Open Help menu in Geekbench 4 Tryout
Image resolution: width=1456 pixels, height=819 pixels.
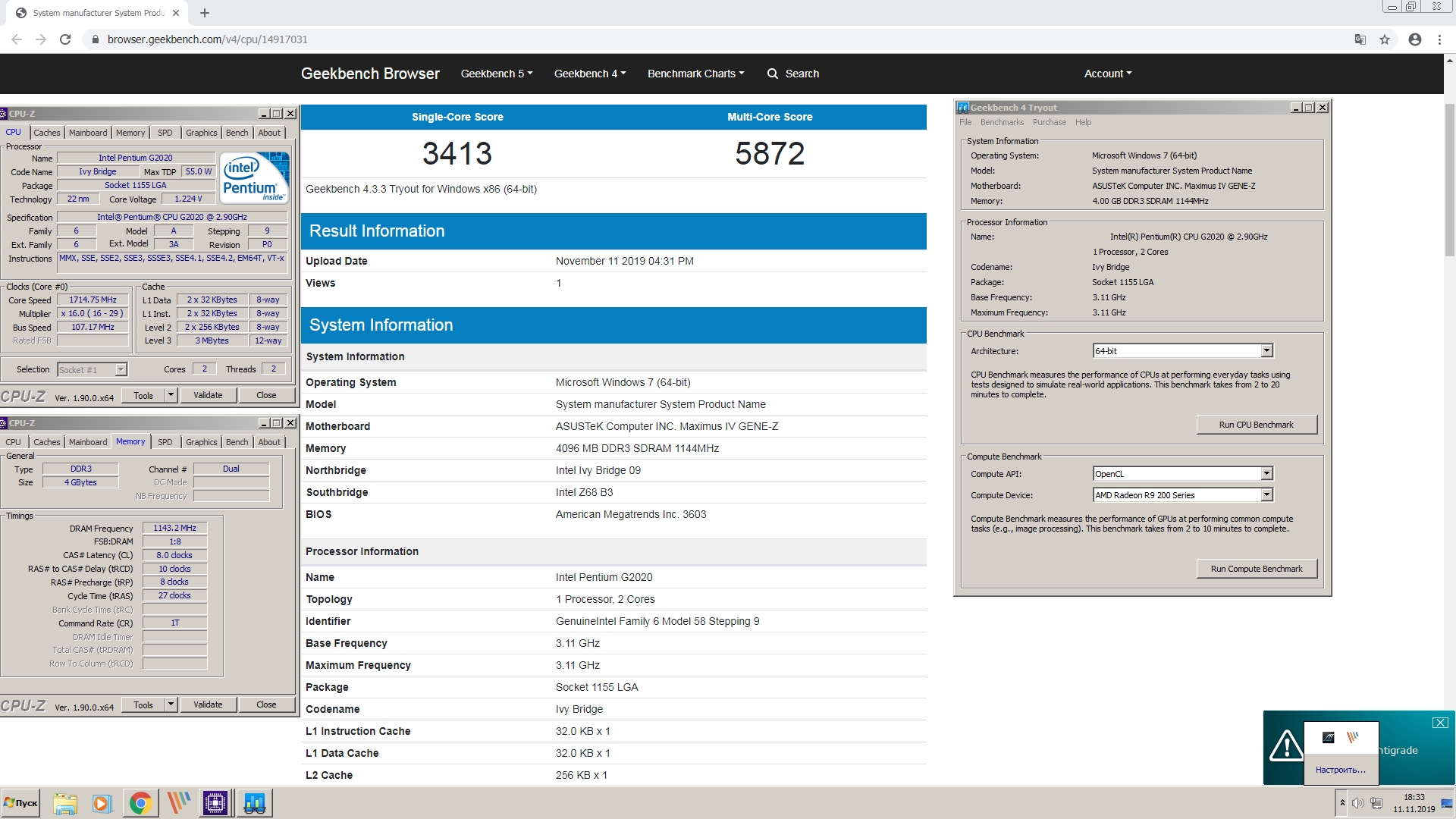point(1083,122)
